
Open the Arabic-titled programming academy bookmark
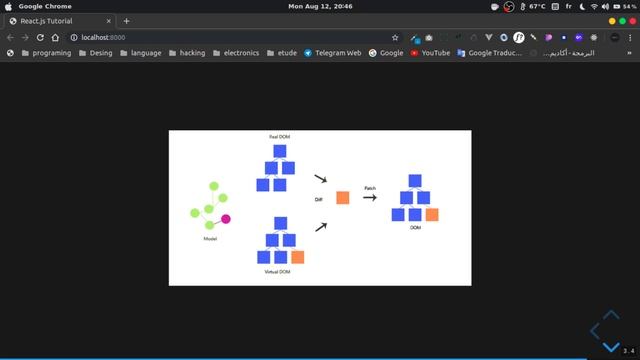click(562, 53)
